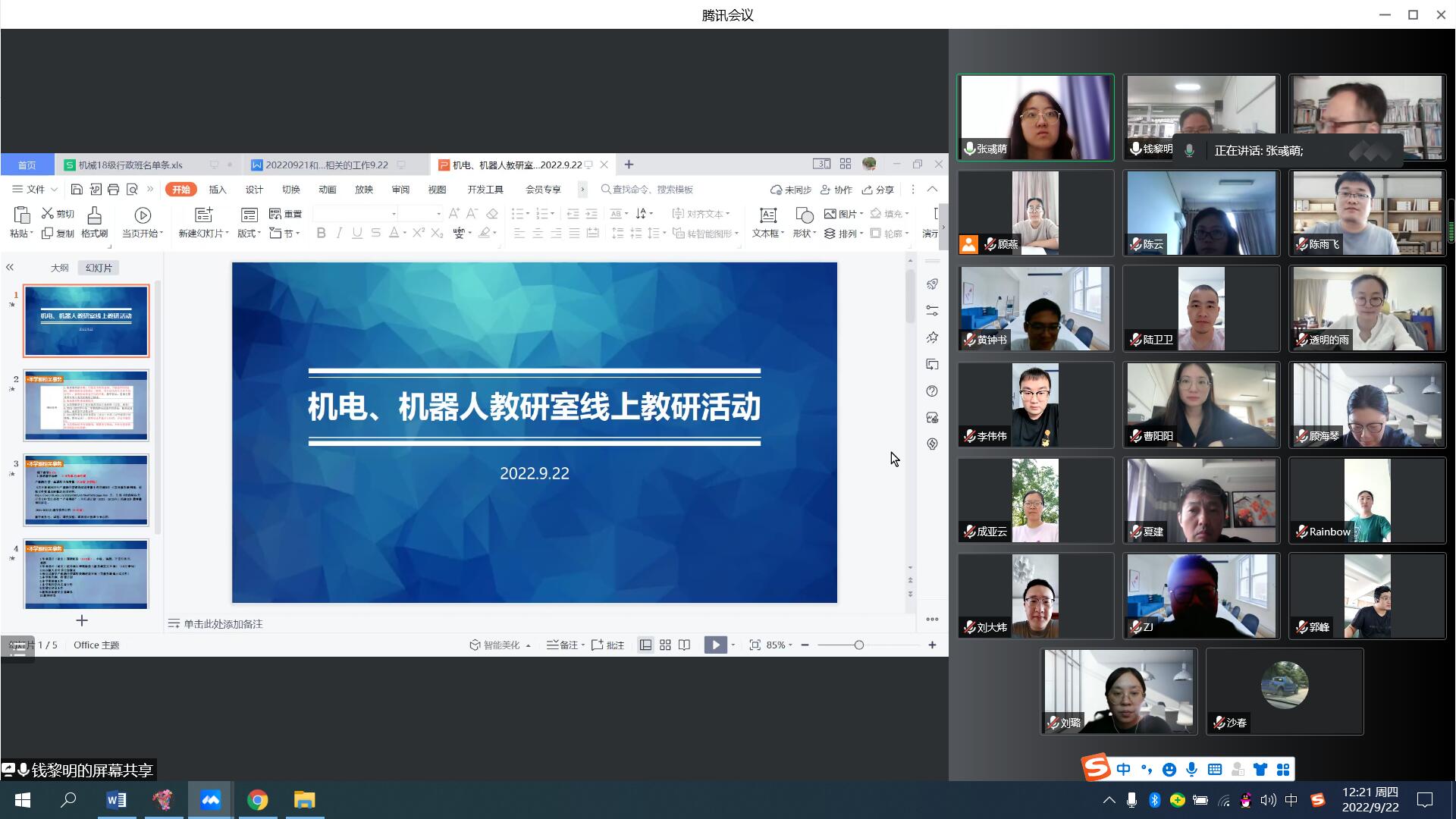Click the Print Preview icon
This screenshot has height=819, width=1456.
click(x=132, y=190)
